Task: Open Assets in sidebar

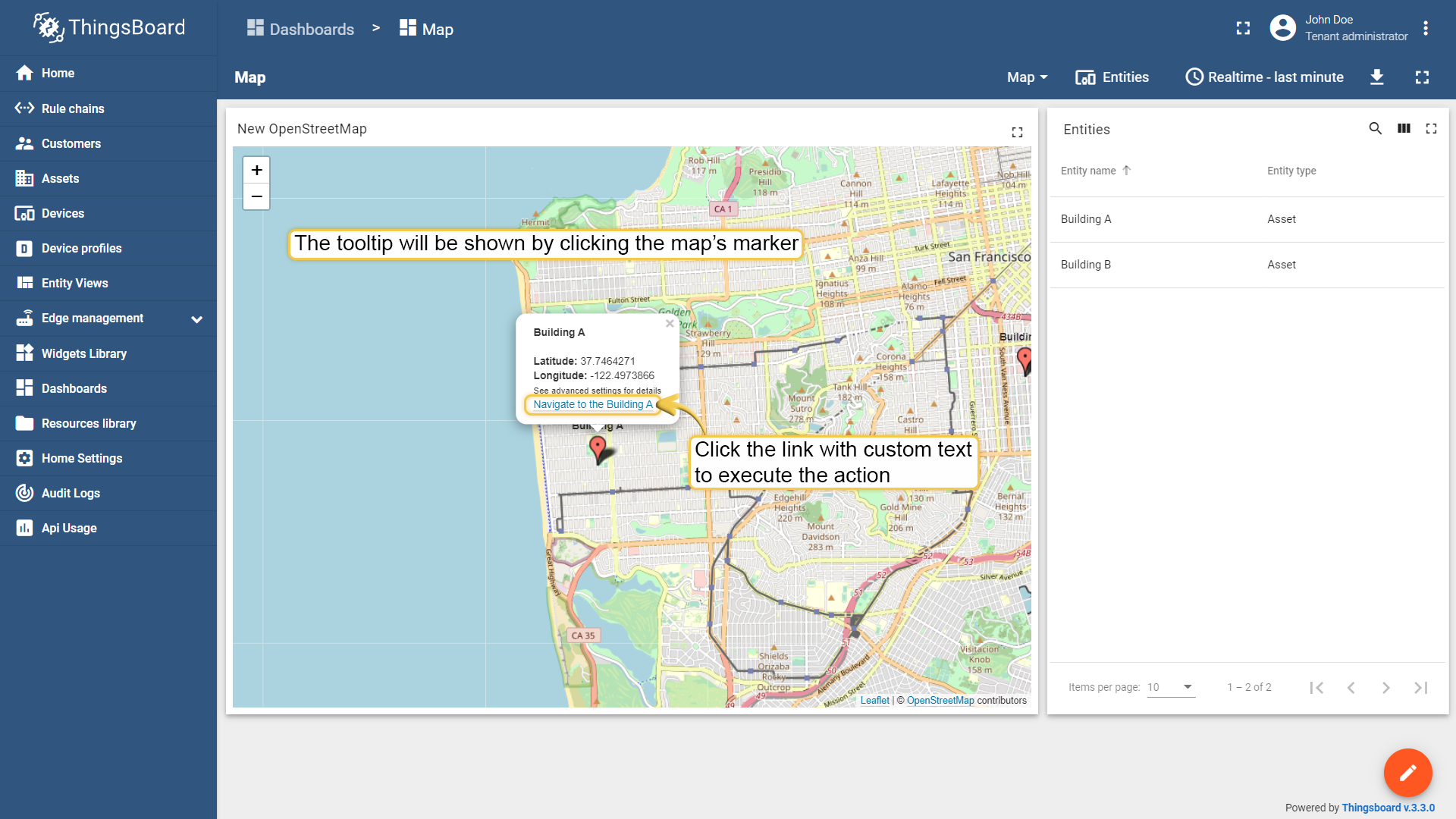Action: point(108,178)
